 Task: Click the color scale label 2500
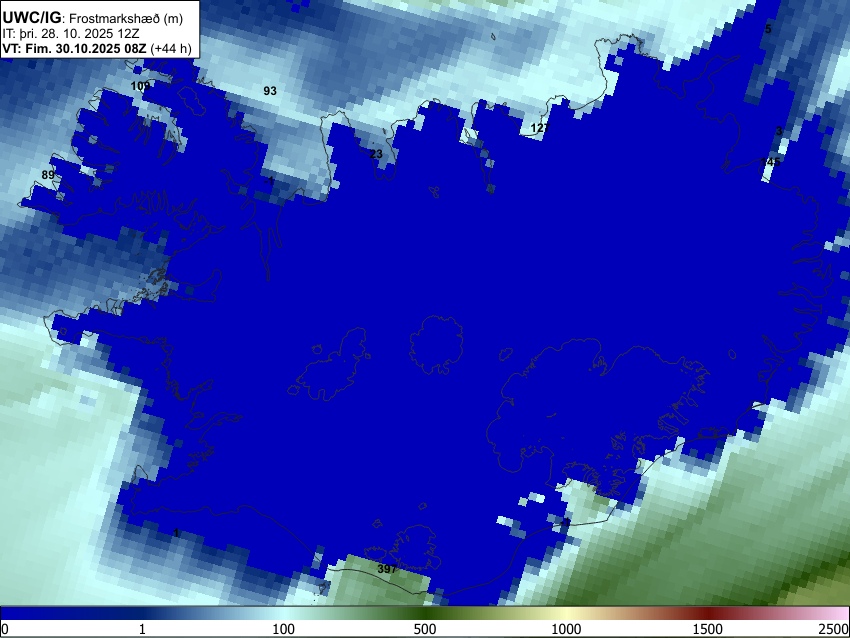834,629
